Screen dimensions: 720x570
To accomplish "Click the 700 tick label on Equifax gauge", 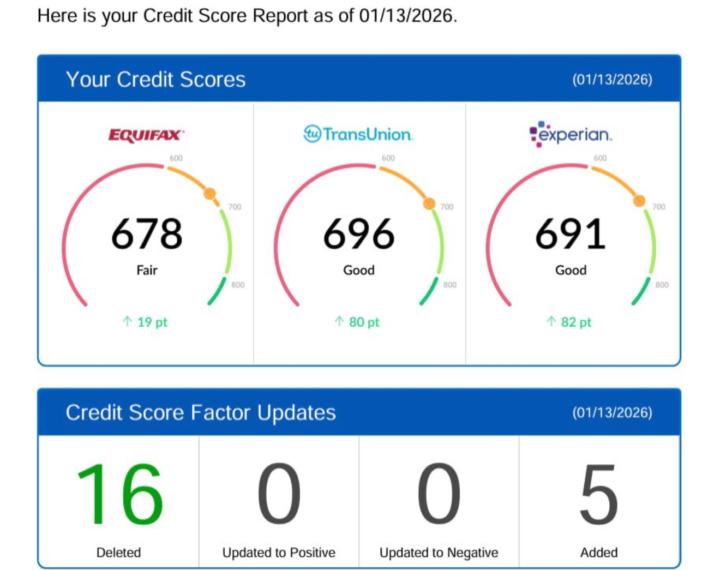I will coord(235,207).
